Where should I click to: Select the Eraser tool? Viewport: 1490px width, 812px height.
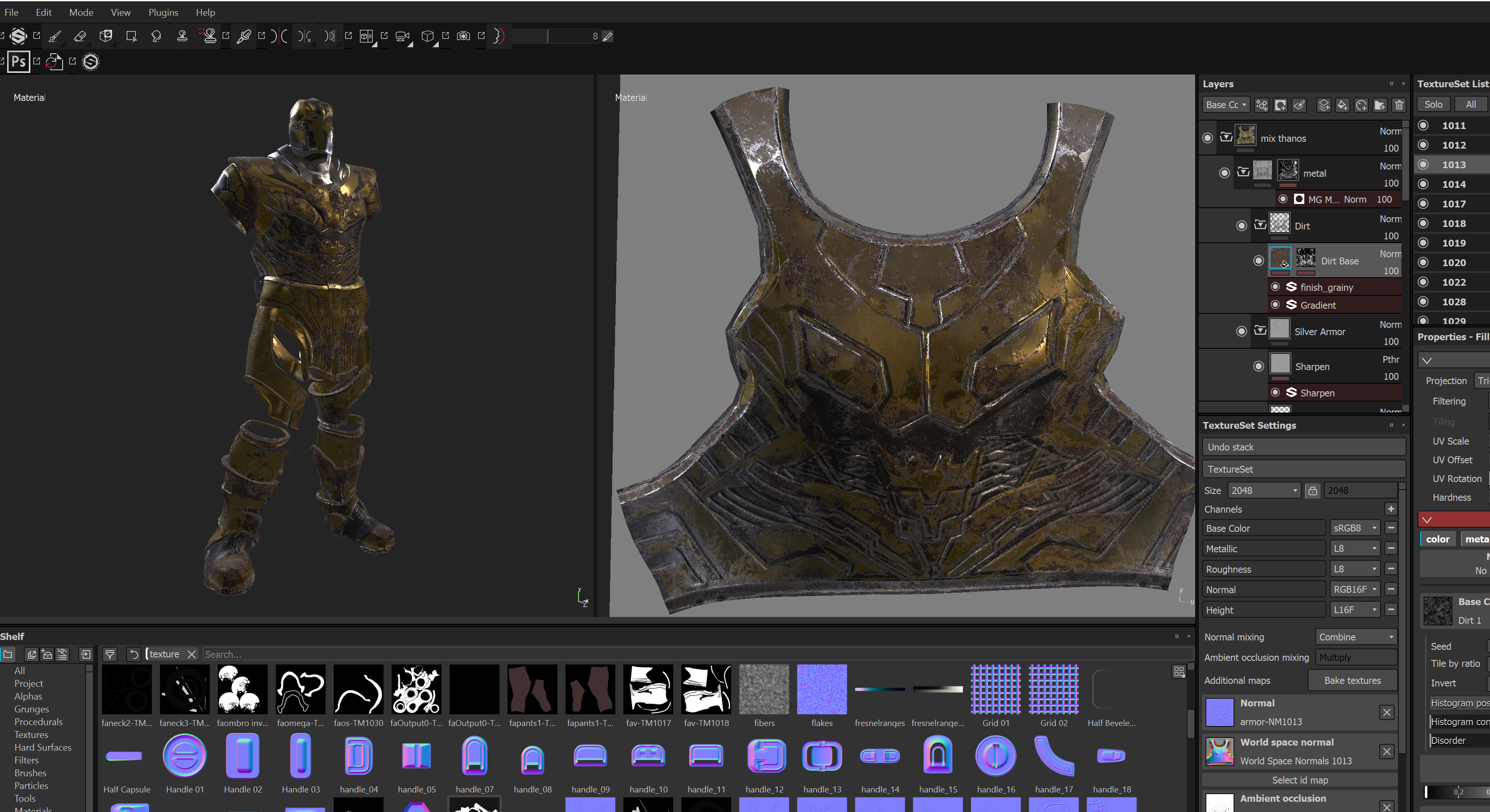pyautogui.click(x=80, y=37)
